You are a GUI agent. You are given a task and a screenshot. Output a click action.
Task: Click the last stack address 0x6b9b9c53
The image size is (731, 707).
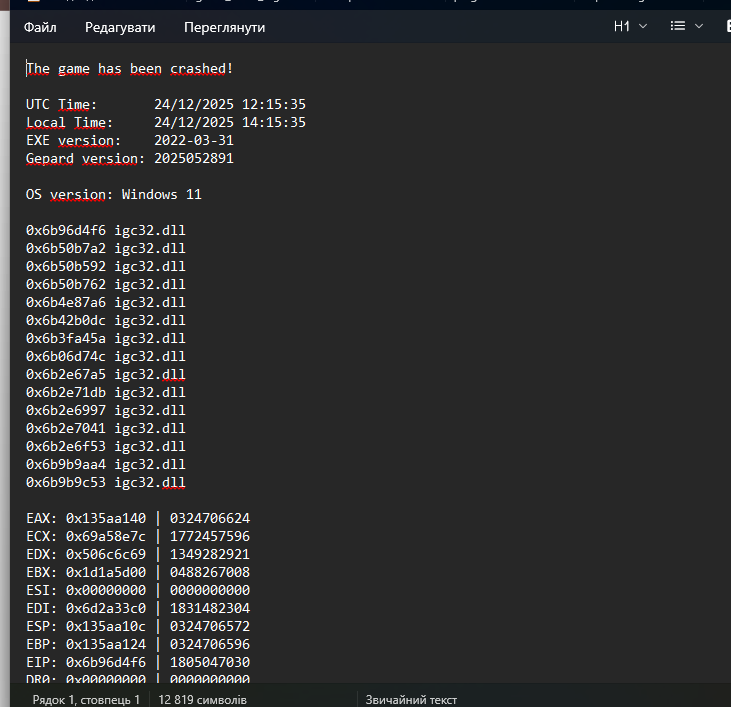[x=66, y=483]
